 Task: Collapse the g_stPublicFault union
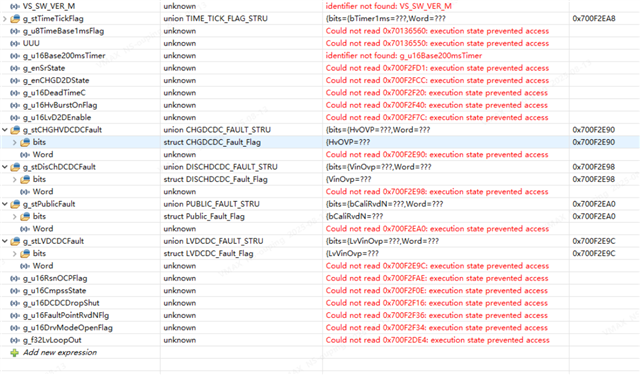(4, 204)
